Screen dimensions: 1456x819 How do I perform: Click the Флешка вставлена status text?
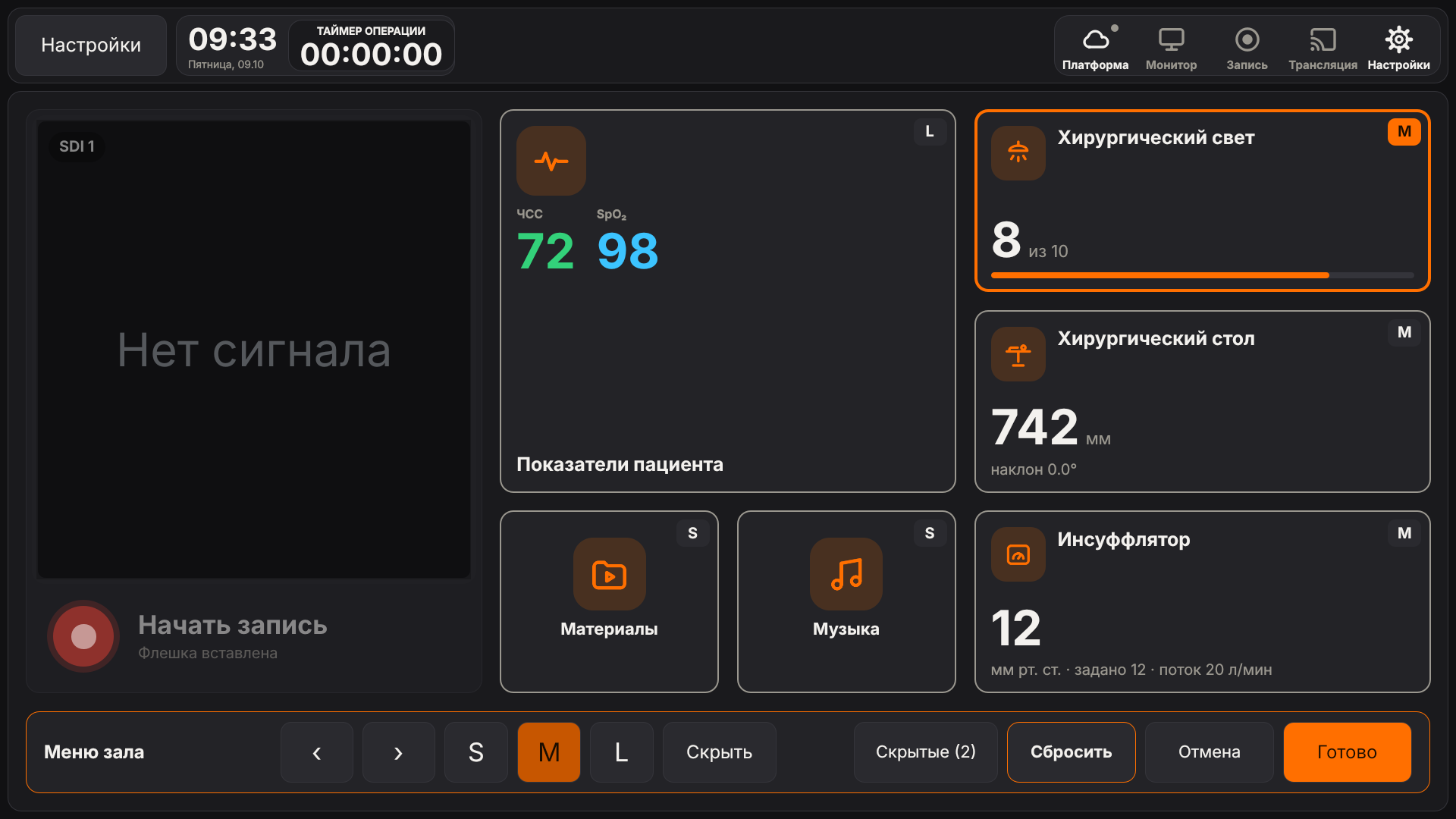click(x=208, y=653)
